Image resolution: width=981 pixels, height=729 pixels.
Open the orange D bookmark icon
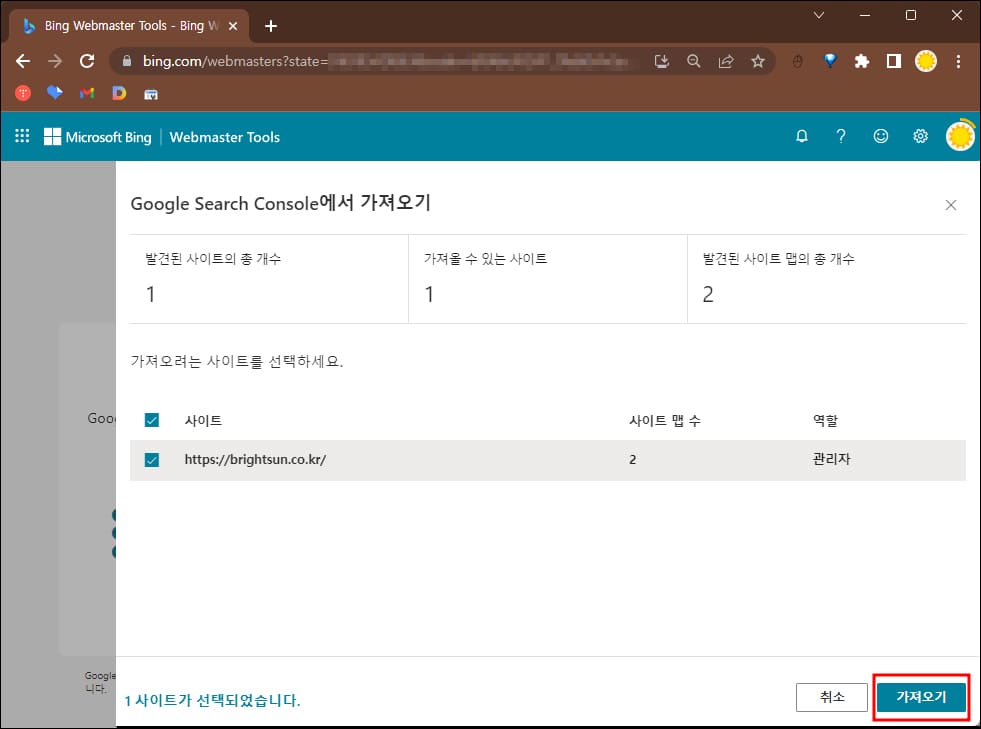point(119,93)
